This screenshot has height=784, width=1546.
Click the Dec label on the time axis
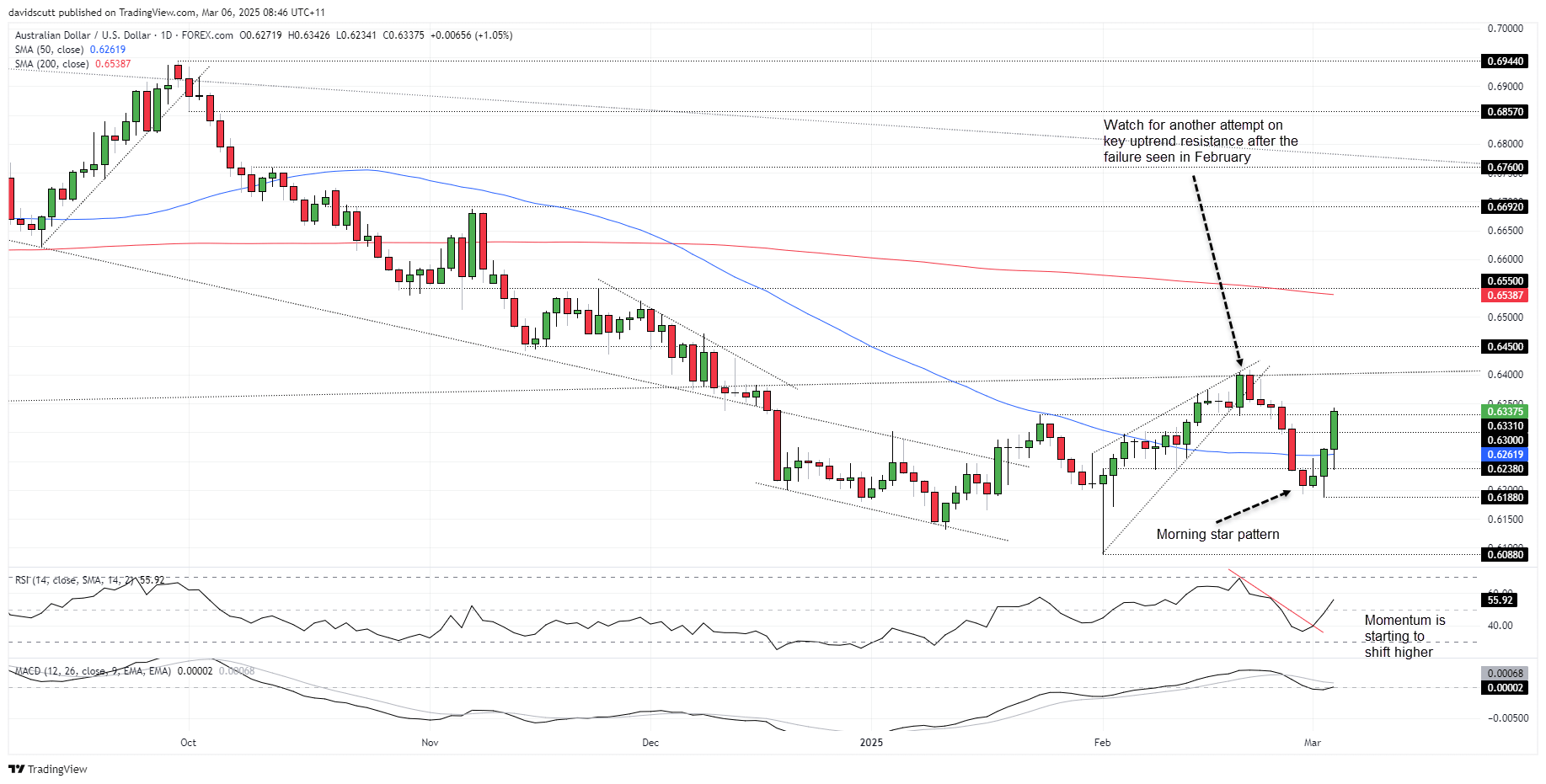click(x=650, y=743)
